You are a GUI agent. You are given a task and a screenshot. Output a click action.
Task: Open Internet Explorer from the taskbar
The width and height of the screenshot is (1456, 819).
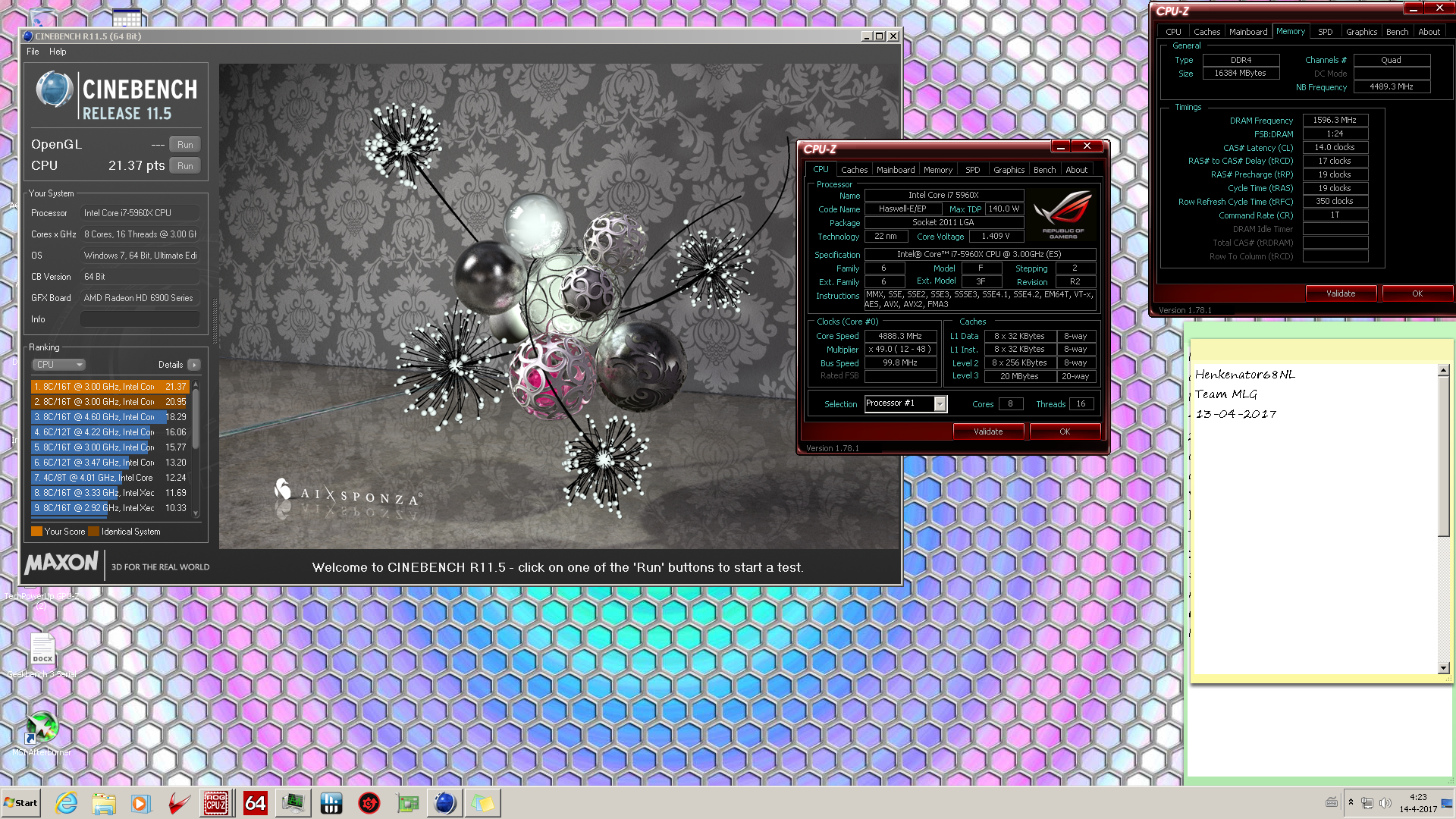point(66,803)
